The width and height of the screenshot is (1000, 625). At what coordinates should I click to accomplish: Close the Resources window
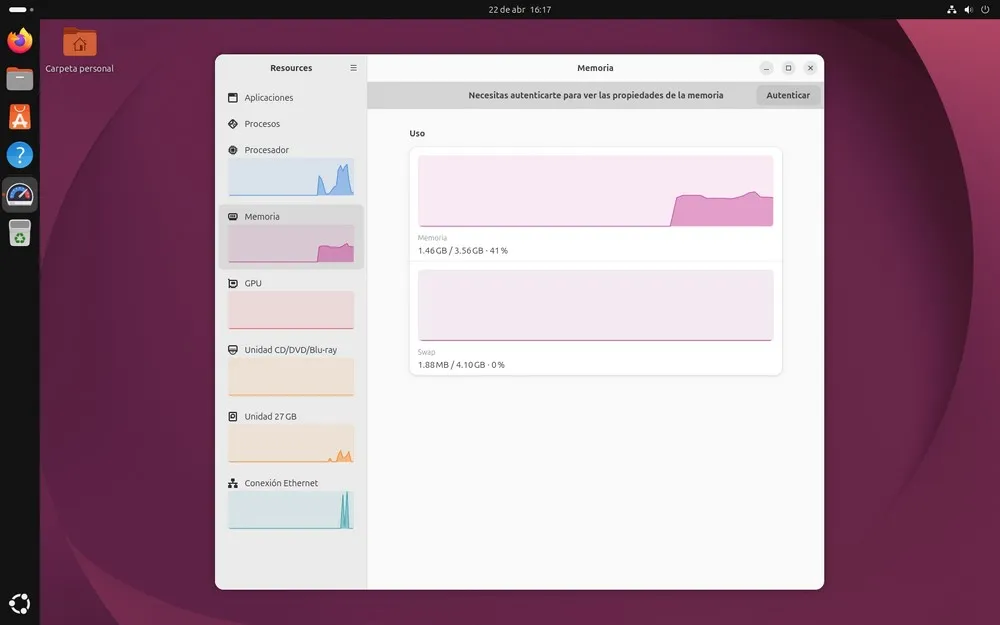coord(811,68)
